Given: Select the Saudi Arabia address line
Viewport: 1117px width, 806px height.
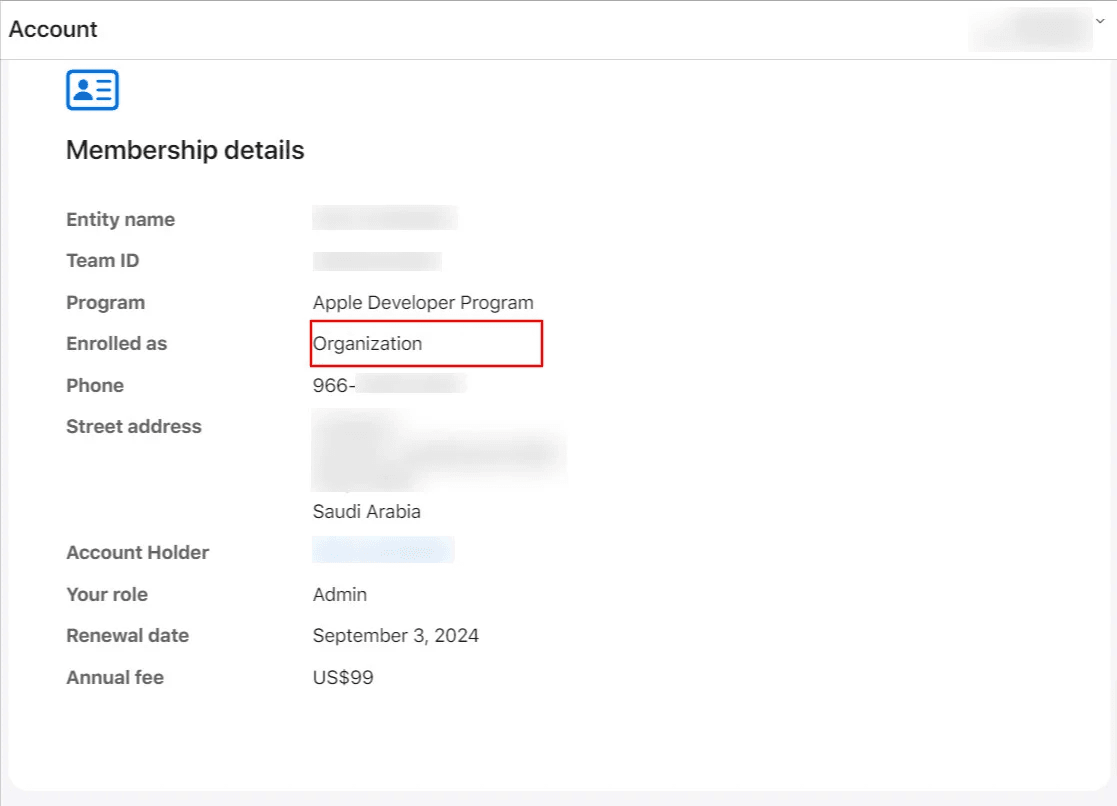Looking at the screenshot, I should (x=366, y=512).
